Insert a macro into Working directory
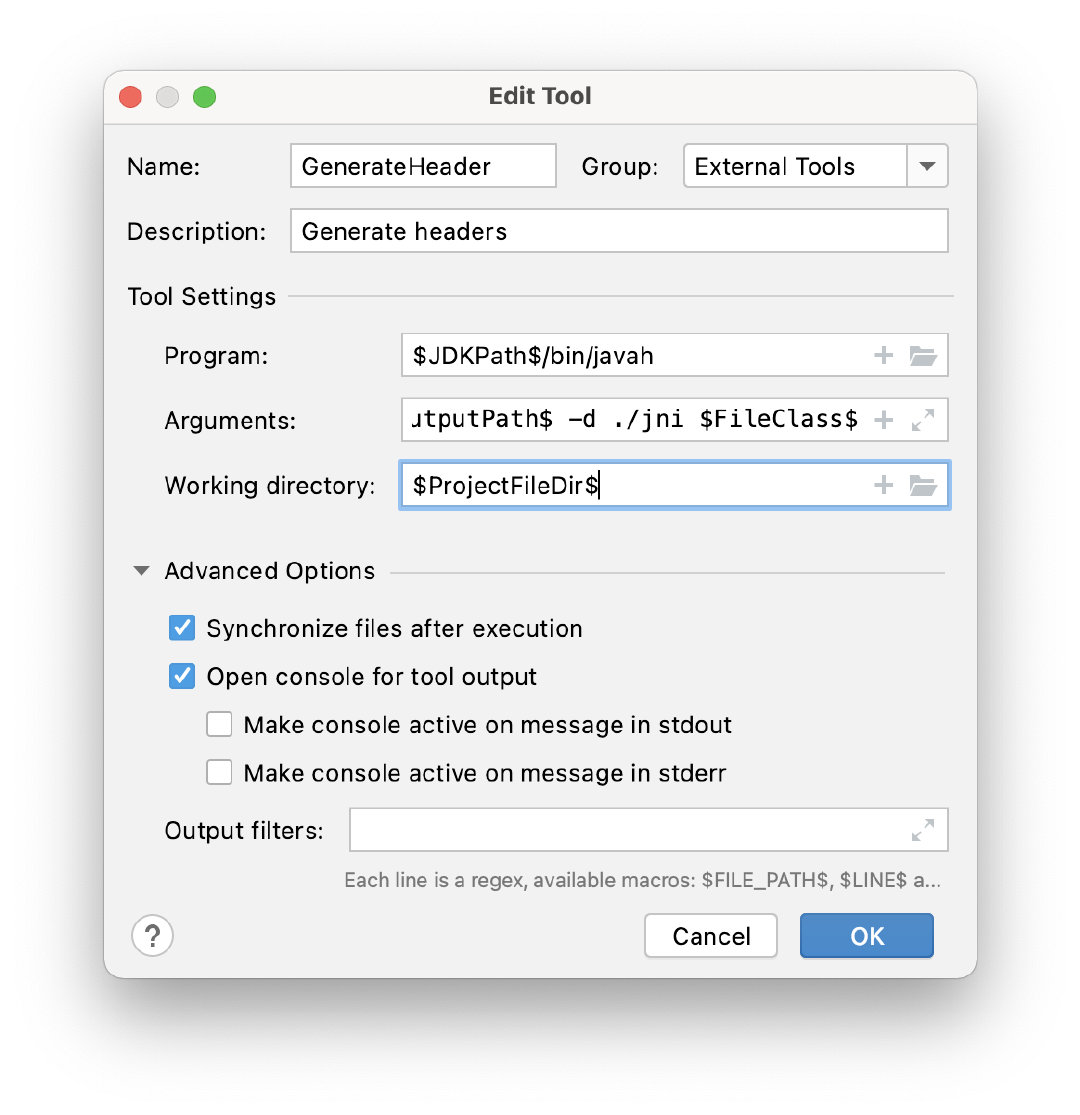Image resolution: width=1080 pixels, height=1115 pixels. 884,485
